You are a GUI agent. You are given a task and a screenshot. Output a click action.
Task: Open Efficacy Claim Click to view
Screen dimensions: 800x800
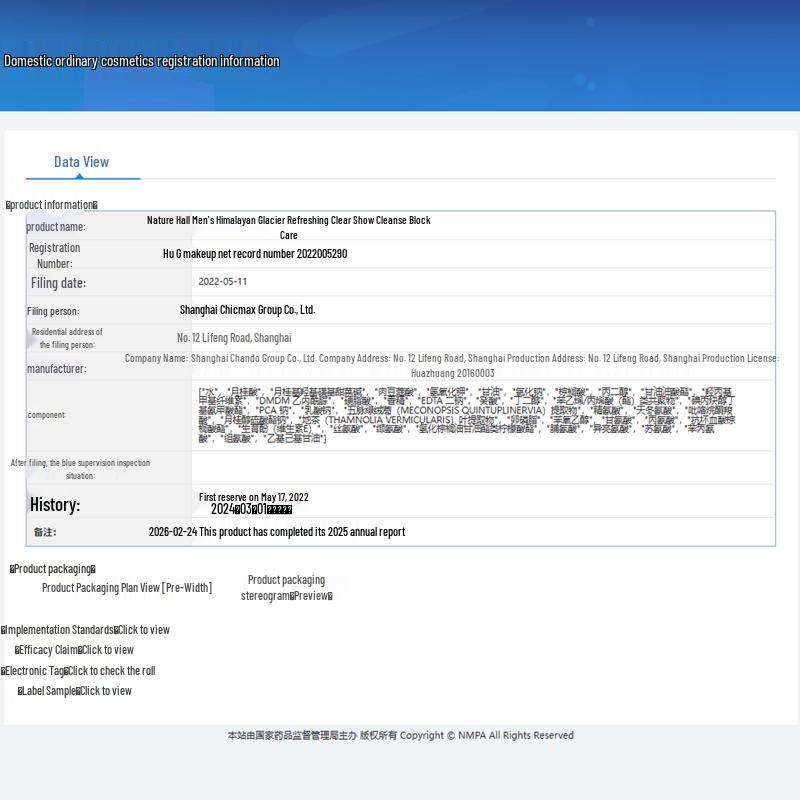click(x=74, y=650)
